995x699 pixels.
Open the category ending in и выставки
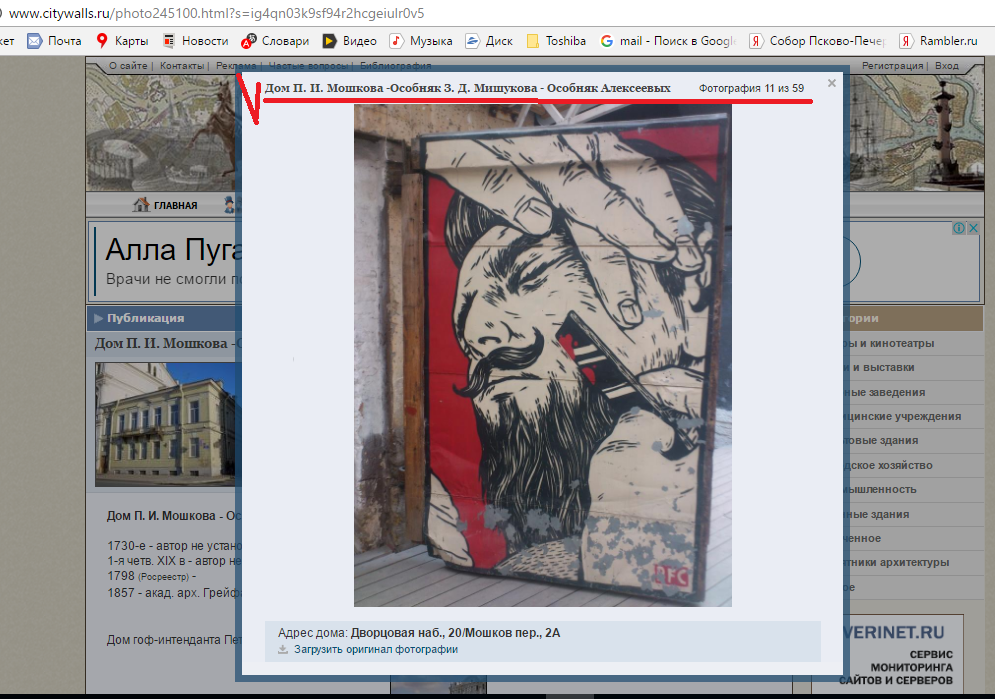tap(879, 367)
